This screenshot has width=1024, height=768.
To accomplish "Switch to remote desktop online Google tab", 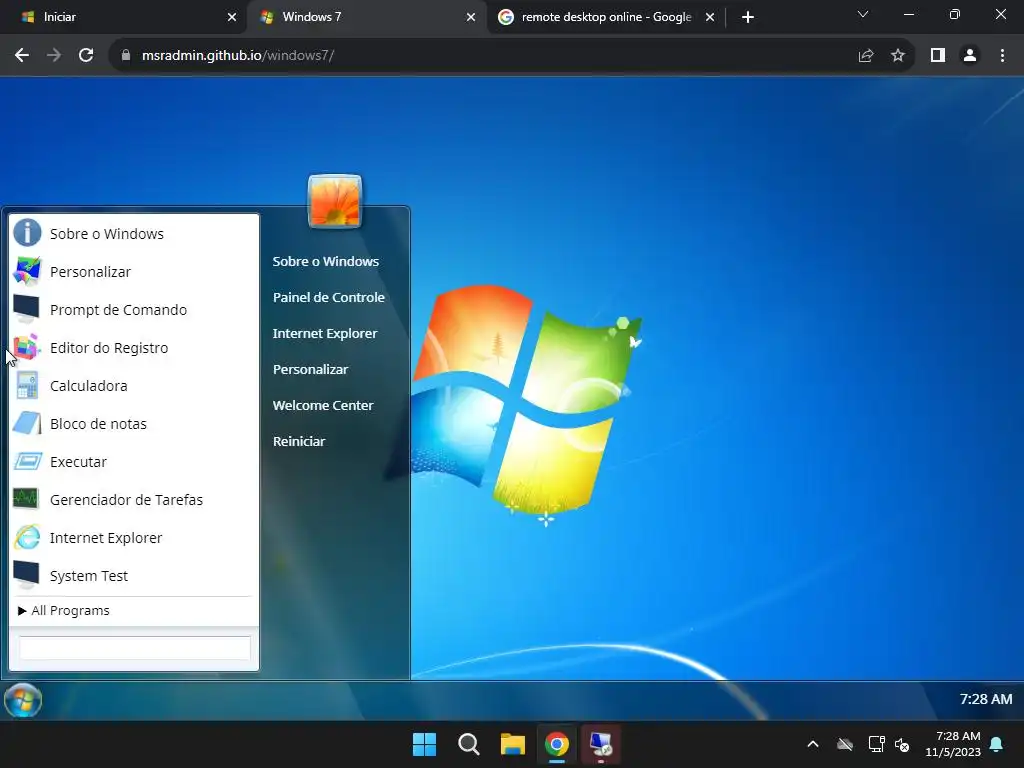I will click(x=605, y=17).
